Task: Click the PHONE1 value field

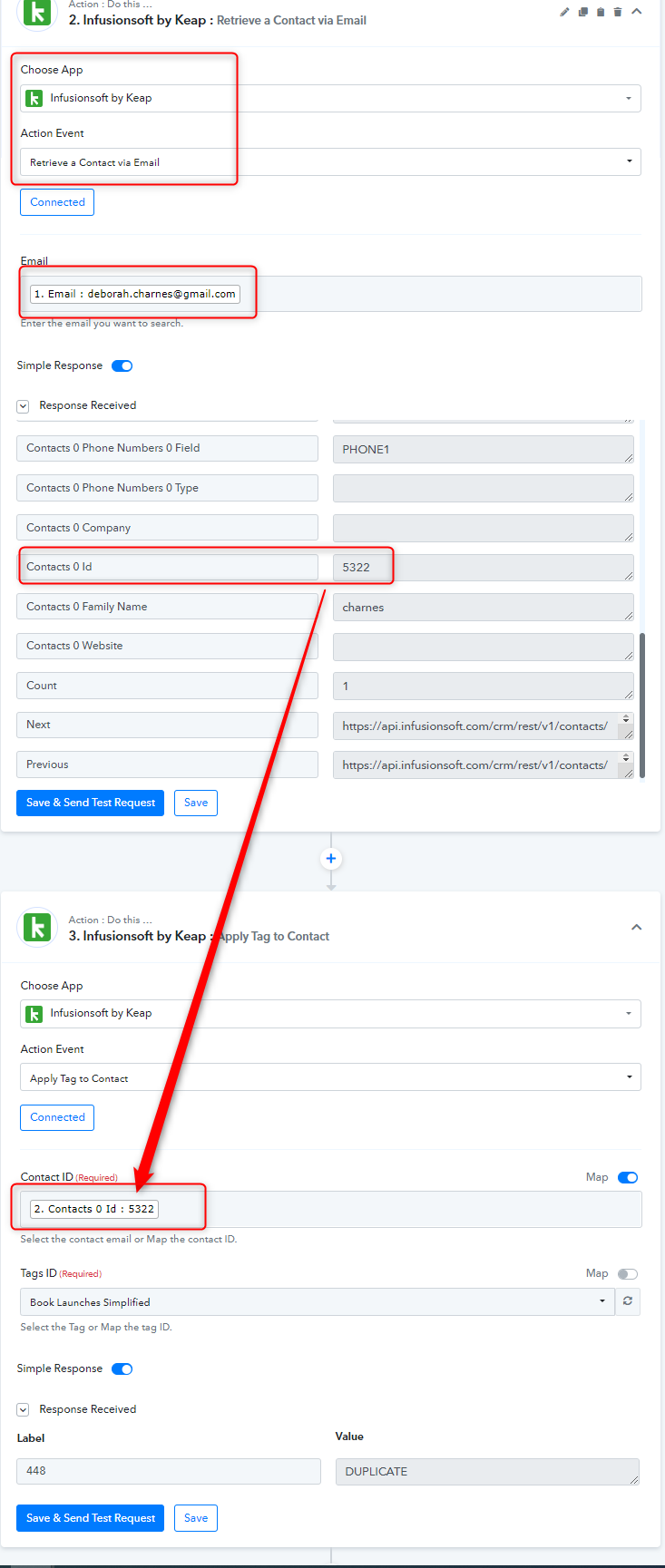Action: (484, 450)
